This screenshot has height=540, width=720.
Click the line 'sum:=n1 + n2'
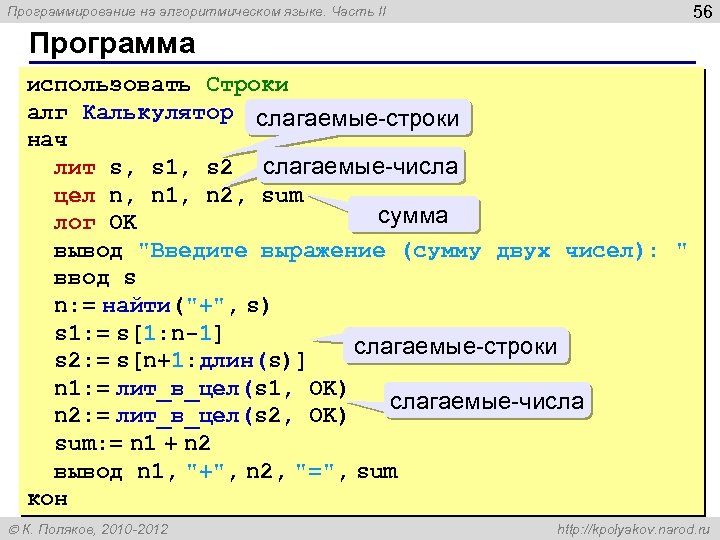pyautogui.click(x=132, y=444)
